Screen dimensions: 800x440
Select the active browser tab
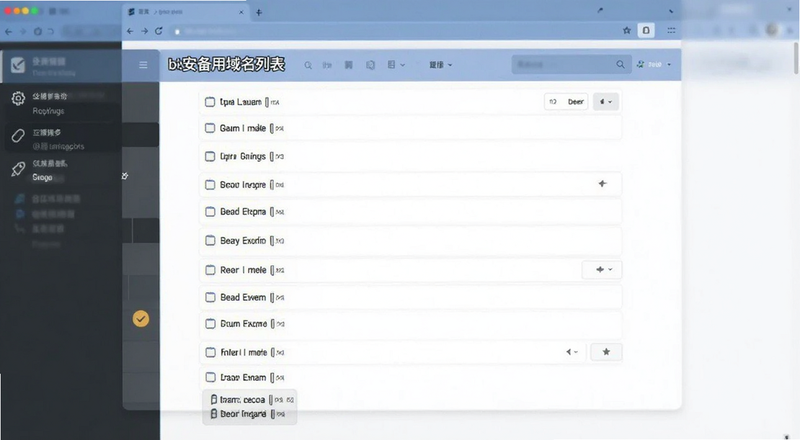pos(186,12)
